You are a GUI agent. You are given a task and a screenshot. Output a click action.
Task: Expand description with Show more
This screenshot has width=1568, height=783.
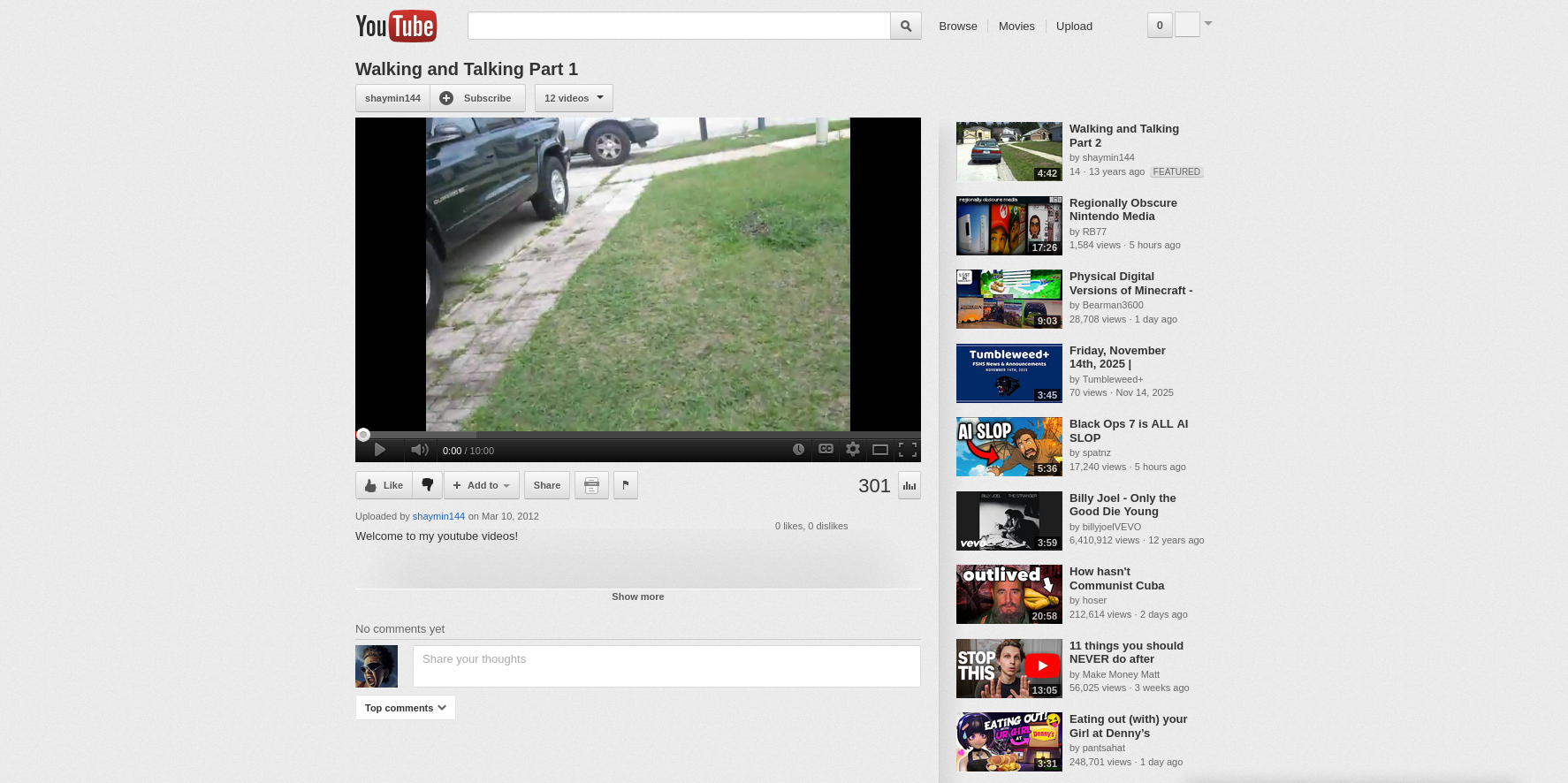637,597
